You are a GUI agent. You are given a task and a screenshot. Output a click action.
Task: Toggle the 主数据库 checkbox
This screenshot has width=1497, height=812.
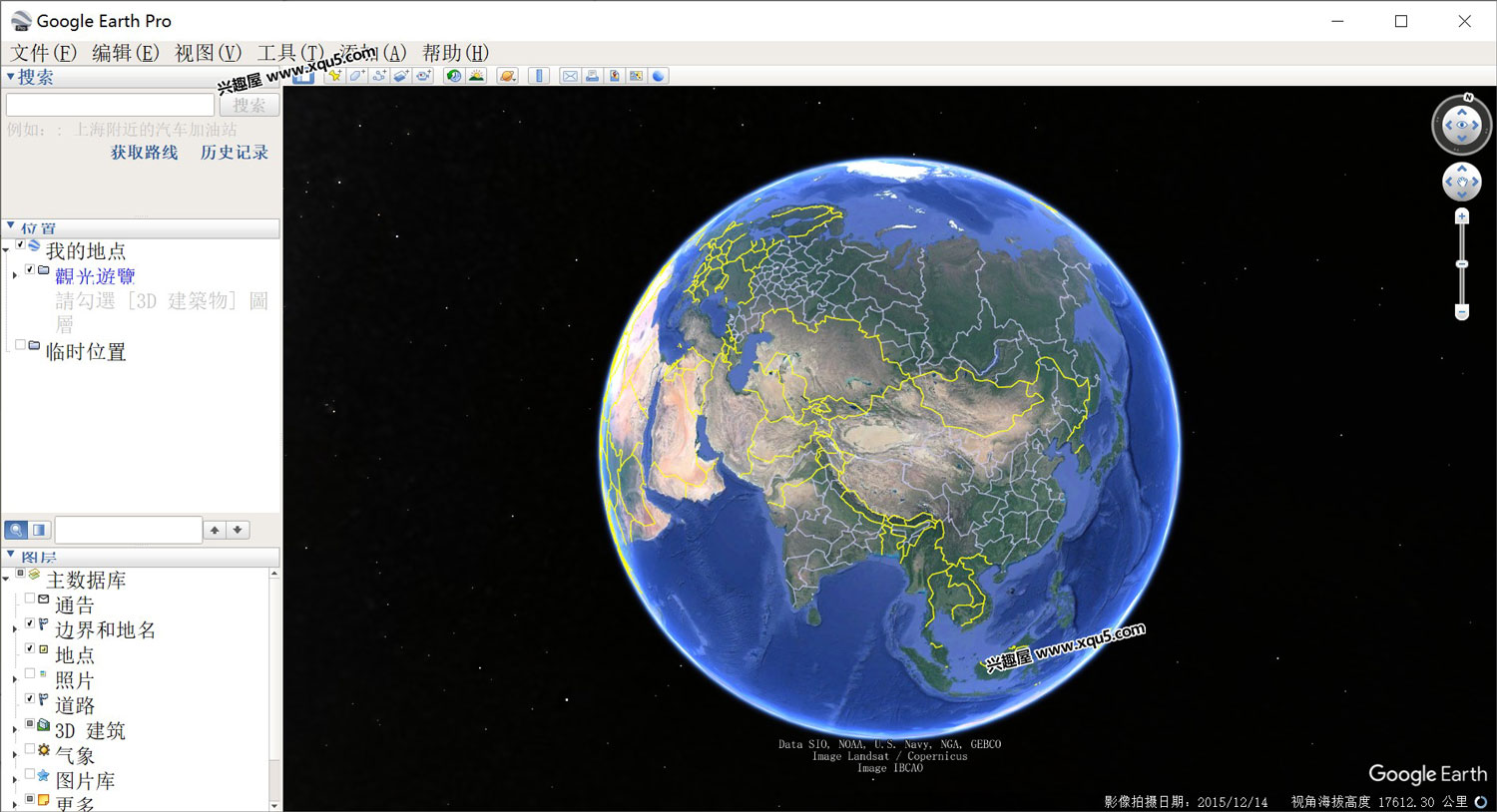tap(20, 574)
